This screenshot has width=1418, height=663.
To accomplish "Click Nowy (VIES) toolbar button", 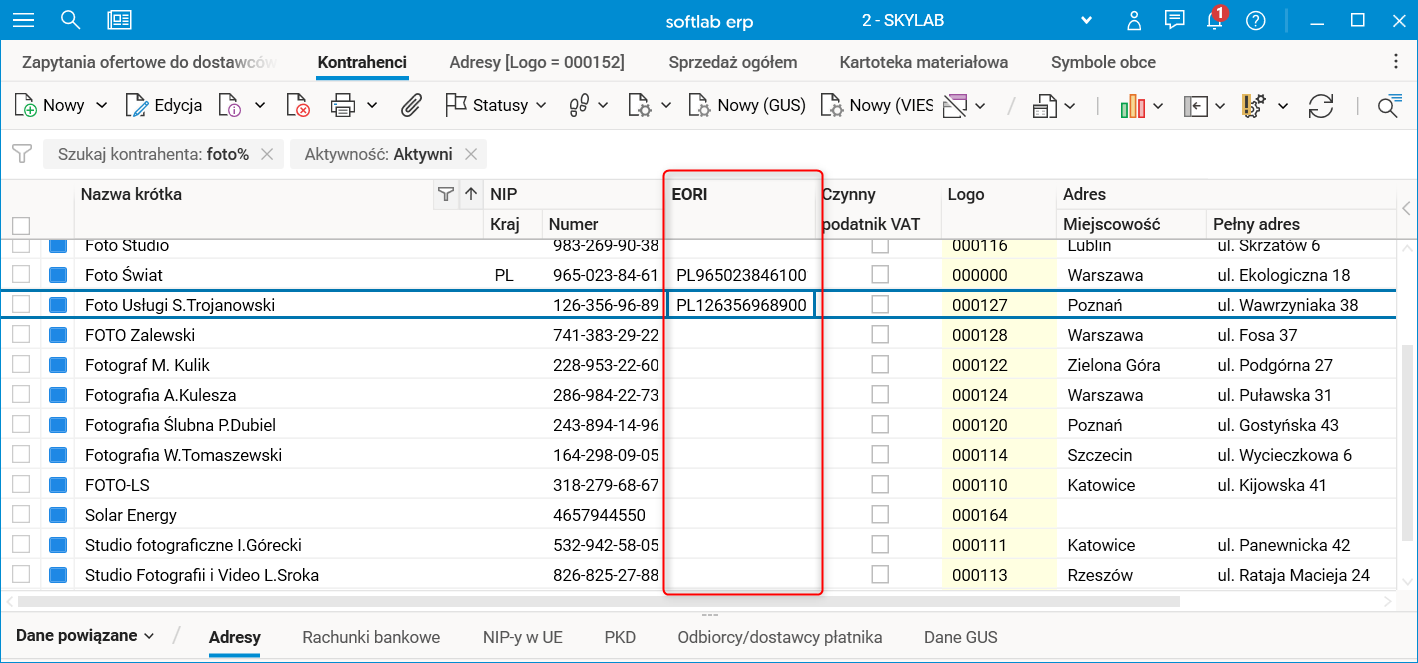I will tap(877, 105).
